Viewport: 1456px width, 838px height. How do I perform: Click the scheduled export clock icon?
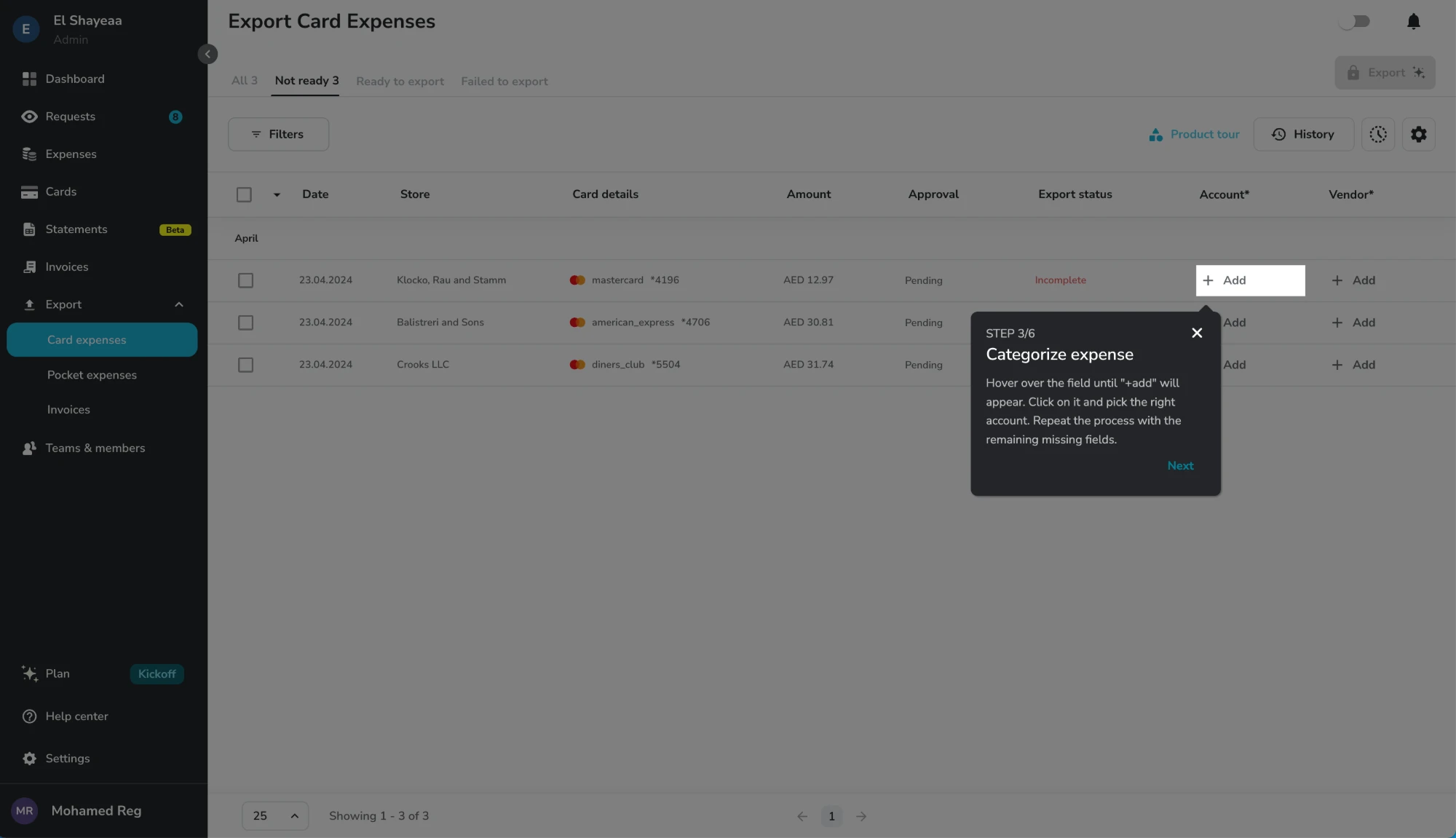tap(1377, 135)
